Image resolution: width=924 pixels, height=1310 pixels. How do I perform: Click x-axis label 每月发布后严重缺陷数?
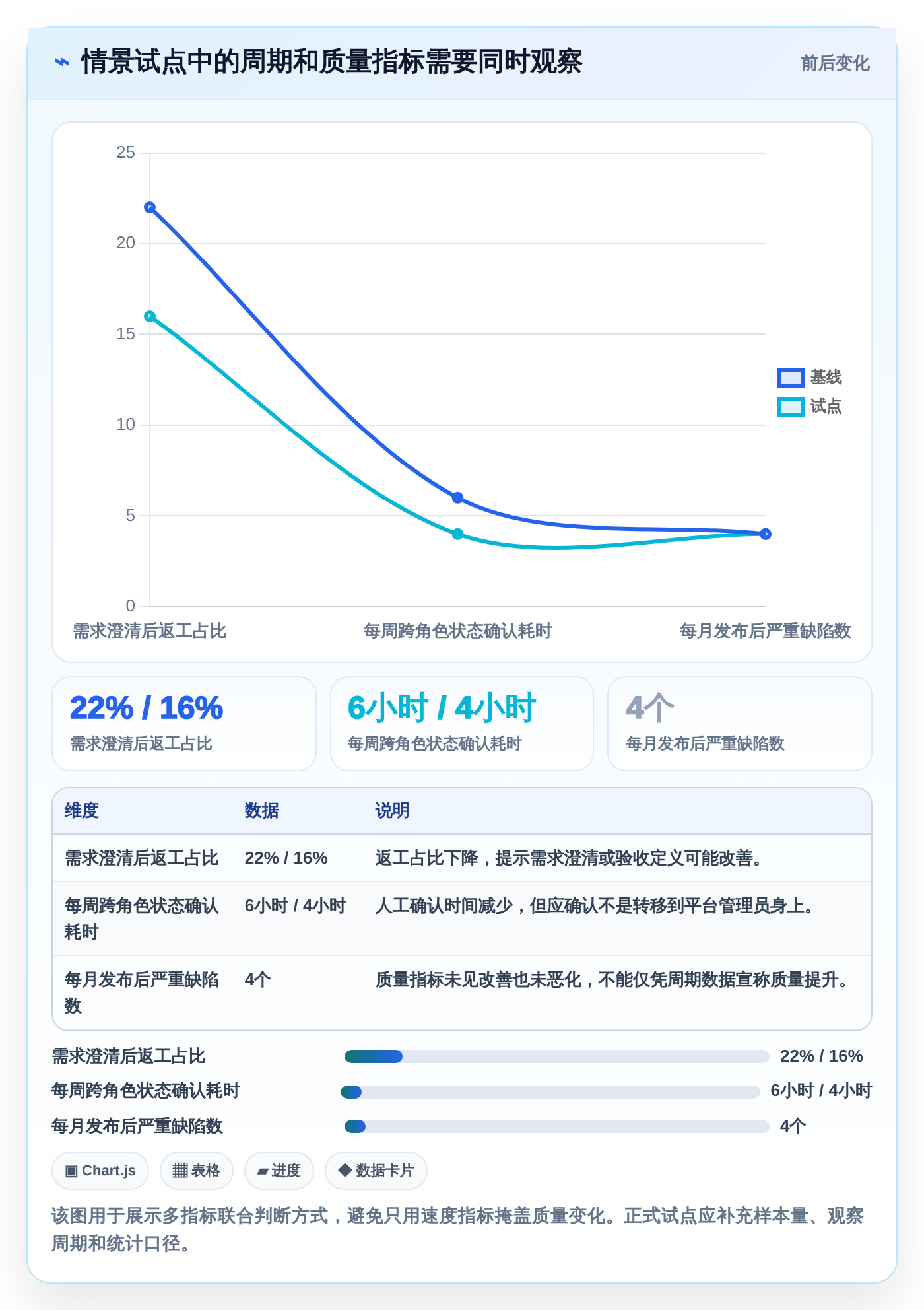[766, 631]
